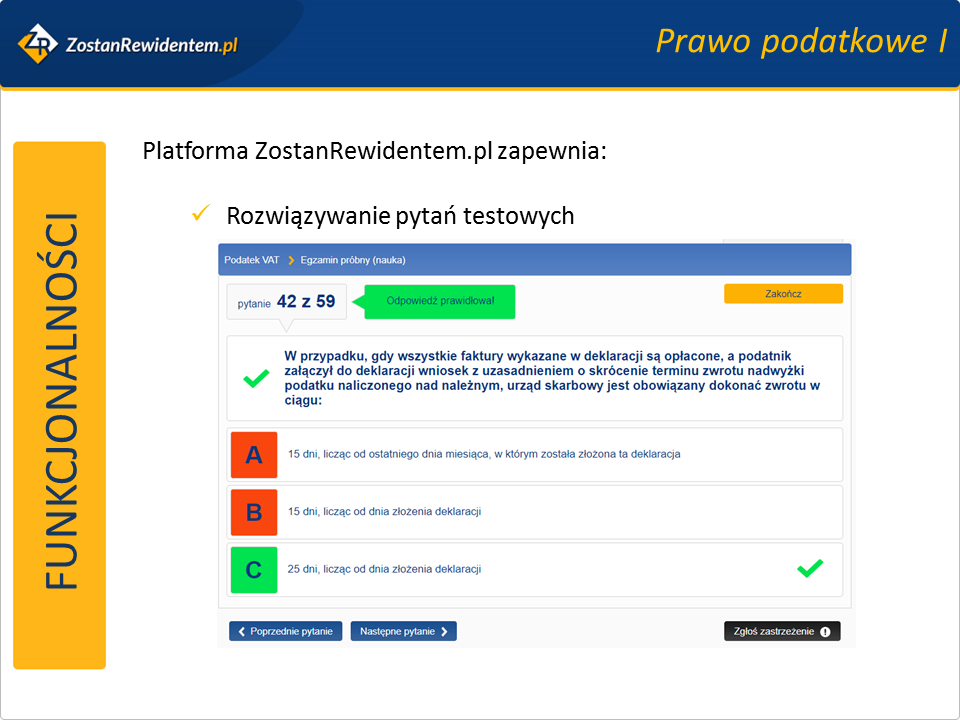
Task: Click the breadcrumb chevron after Podatek VAT
Action: pyautogui.click(x=291, y=260)
